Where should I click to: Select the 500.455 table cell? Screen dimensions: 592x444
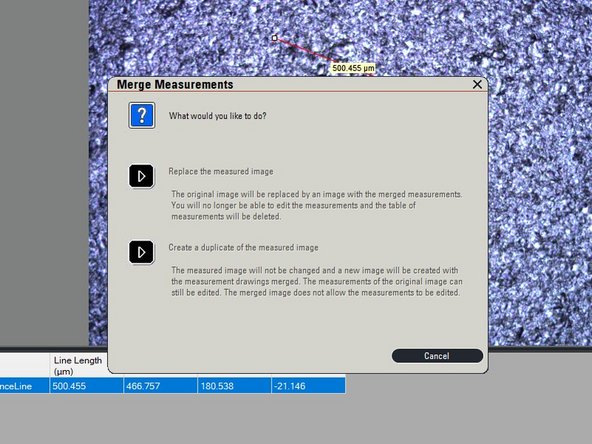(x=86, y=386)
